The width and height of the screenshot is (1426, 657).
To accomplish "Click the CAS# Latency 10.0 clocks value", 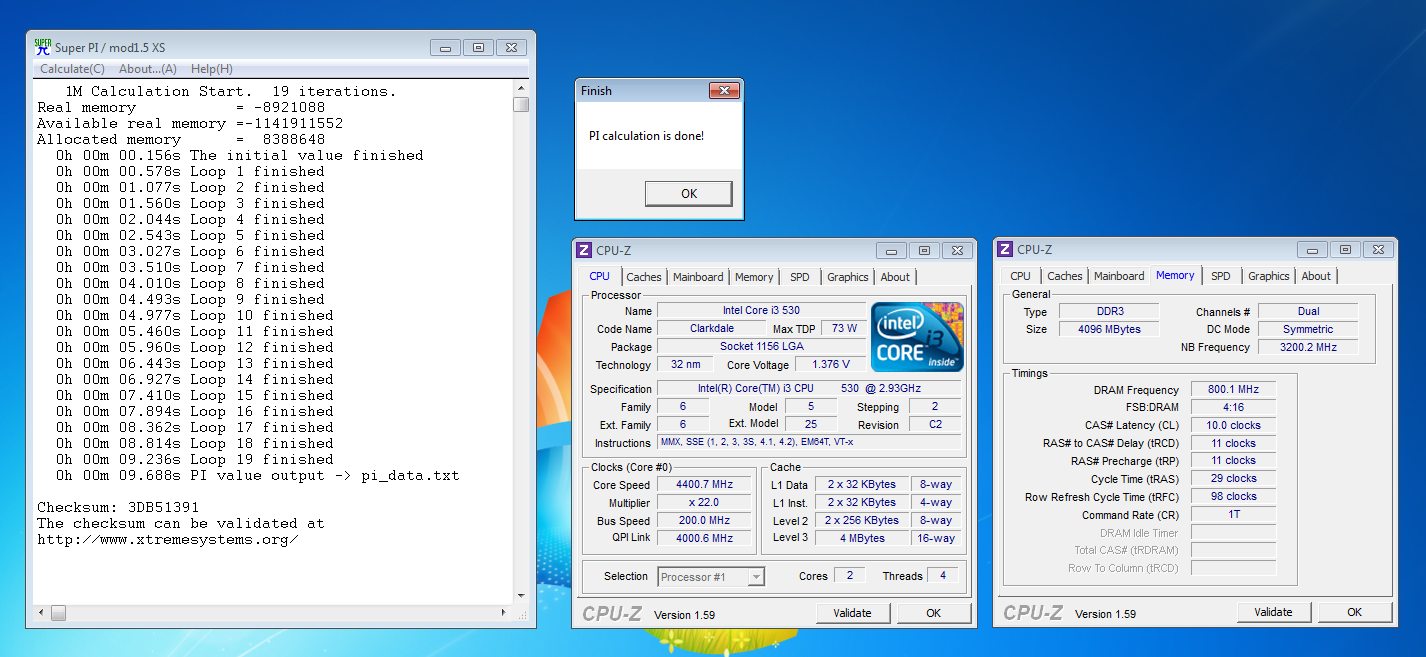I will pyautogui.click(x=1233, y=426).
